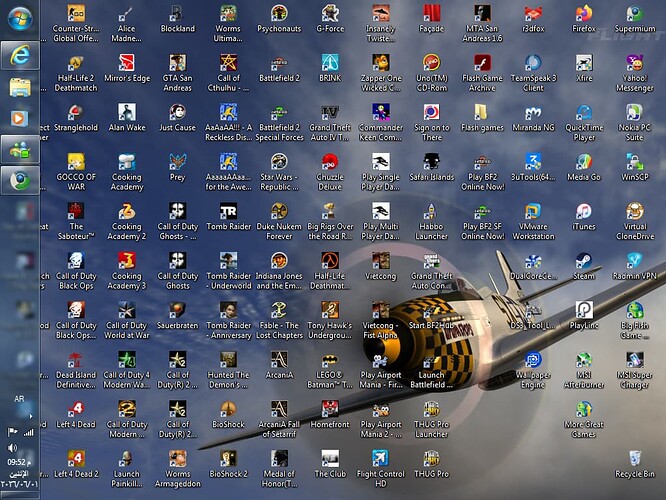Click the AR language indicator
The height and width of the screenshot is (500, 666).
(x=19, y=399)
